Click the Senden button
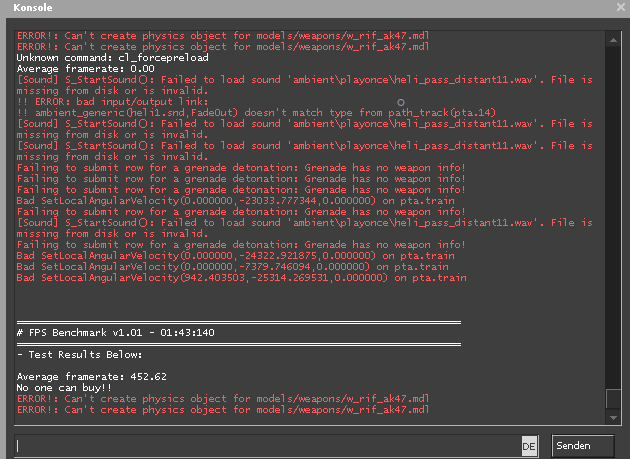630x459 pixels. pos(583,446)
